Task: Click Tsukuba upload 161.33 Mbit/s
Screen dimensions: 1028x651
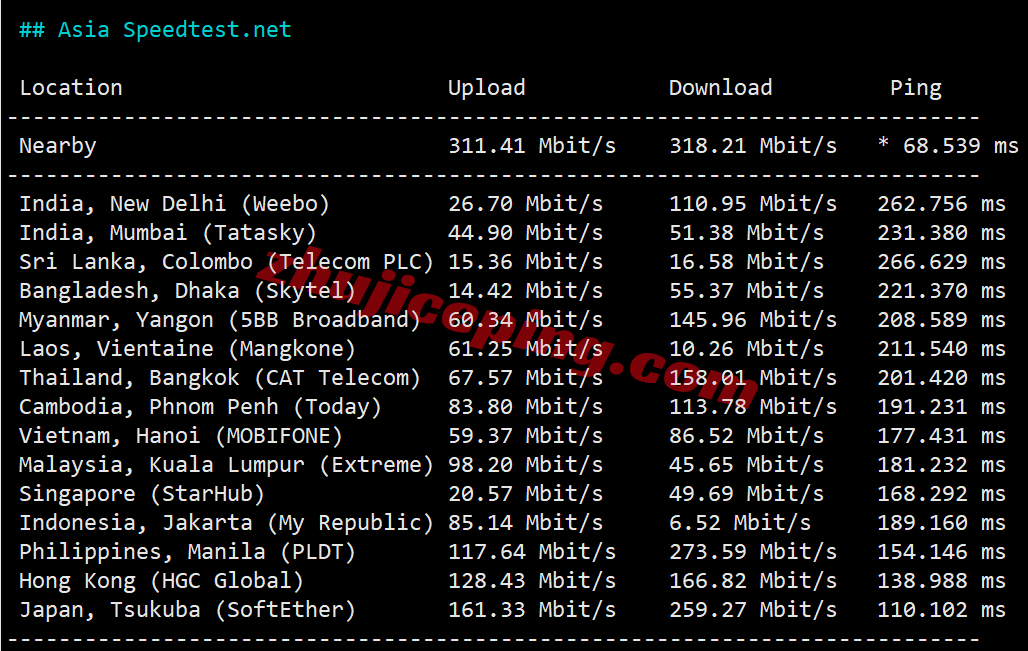Action: (x=532, y=610)
